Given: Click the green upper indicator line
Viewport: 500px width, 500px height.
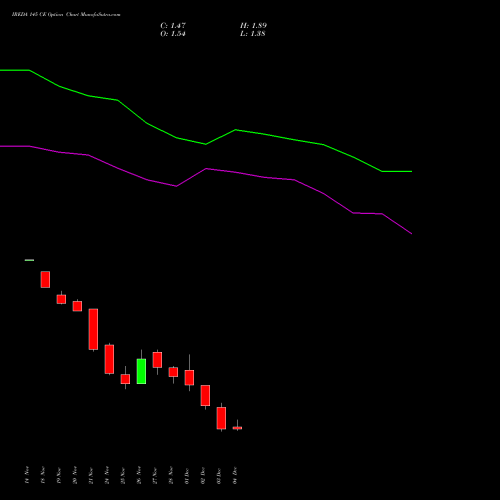Looking at the screenshot, I should click(206, 144).
